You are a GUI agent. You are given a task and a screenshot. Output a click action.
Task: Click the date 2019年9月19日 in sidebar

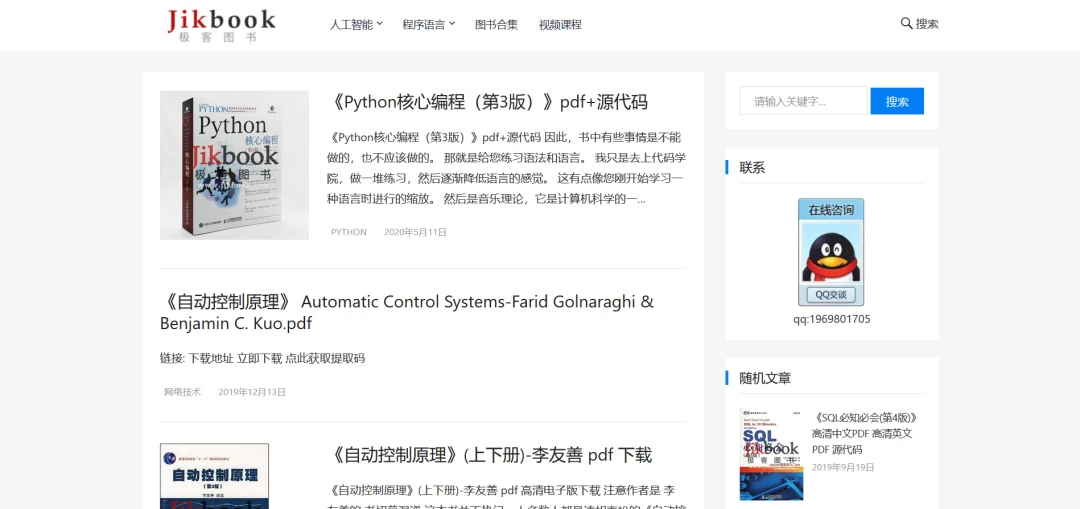843,467
